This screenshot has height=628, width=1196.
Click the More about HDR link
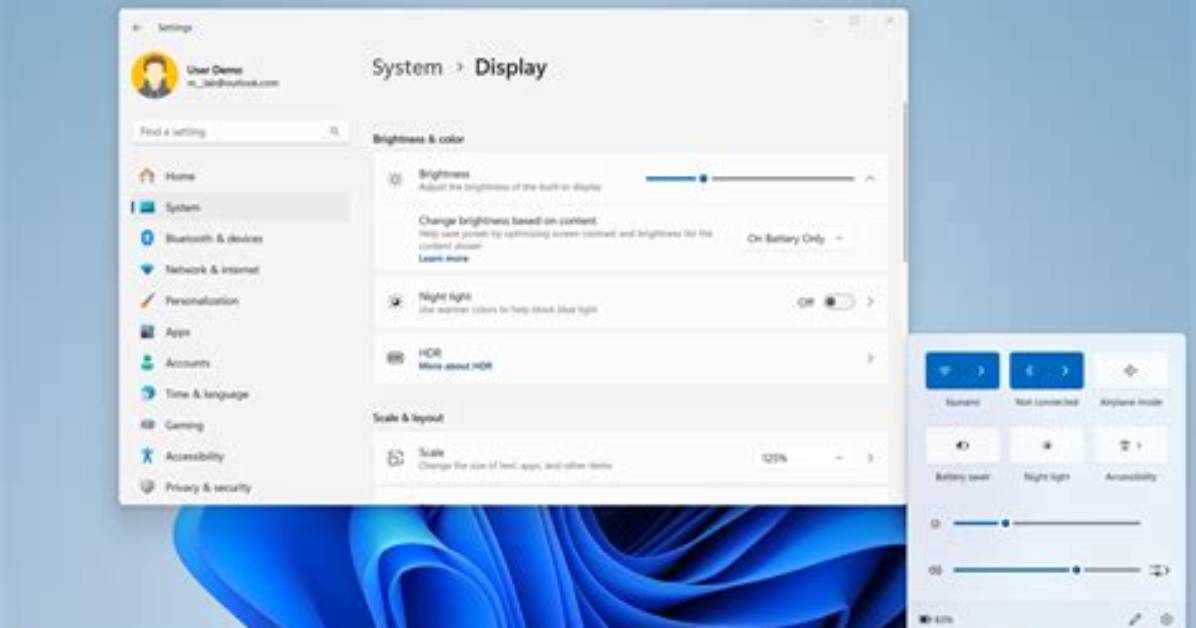(x=455, y=366)
